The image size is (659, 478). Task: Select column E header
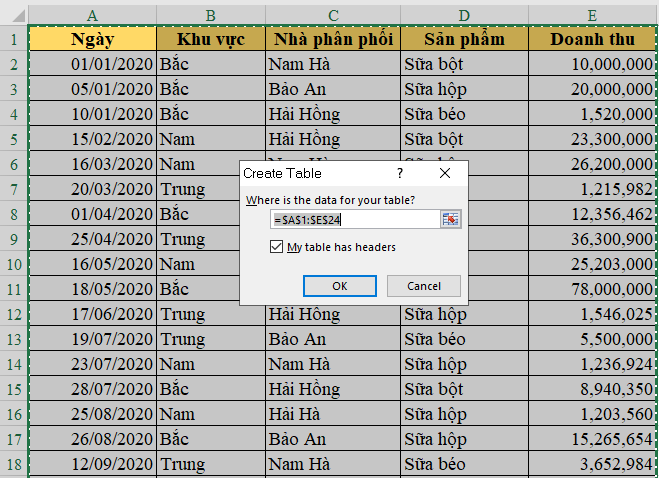[593, 15]
